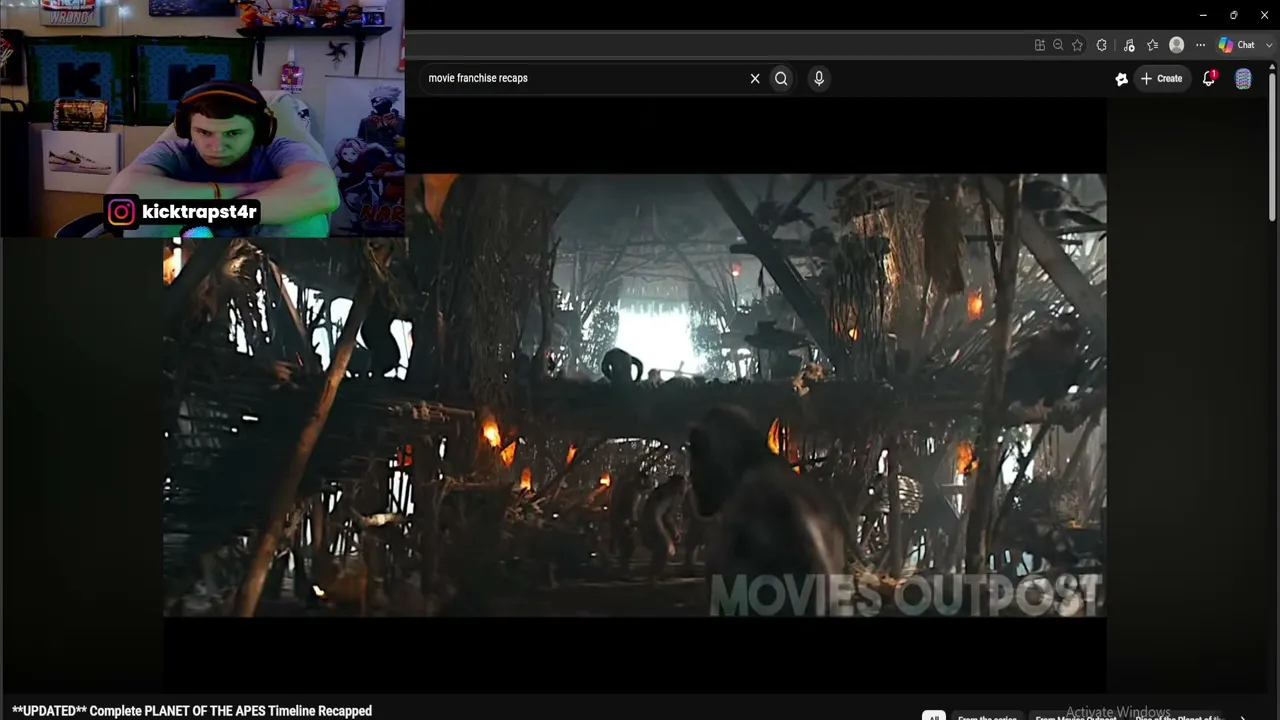Start voice search with the microphone
The image size is (1280, 720).
tap(819, 78)
